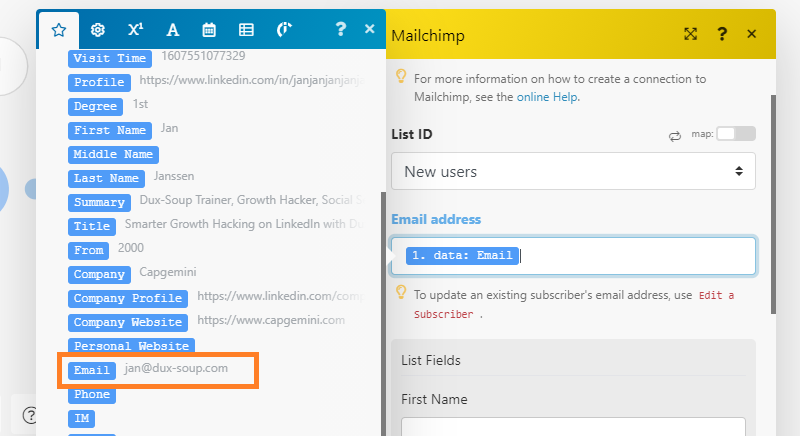Insert the Personal Website variable
Screen dimensions: 800x436
[x=131, y=346]
